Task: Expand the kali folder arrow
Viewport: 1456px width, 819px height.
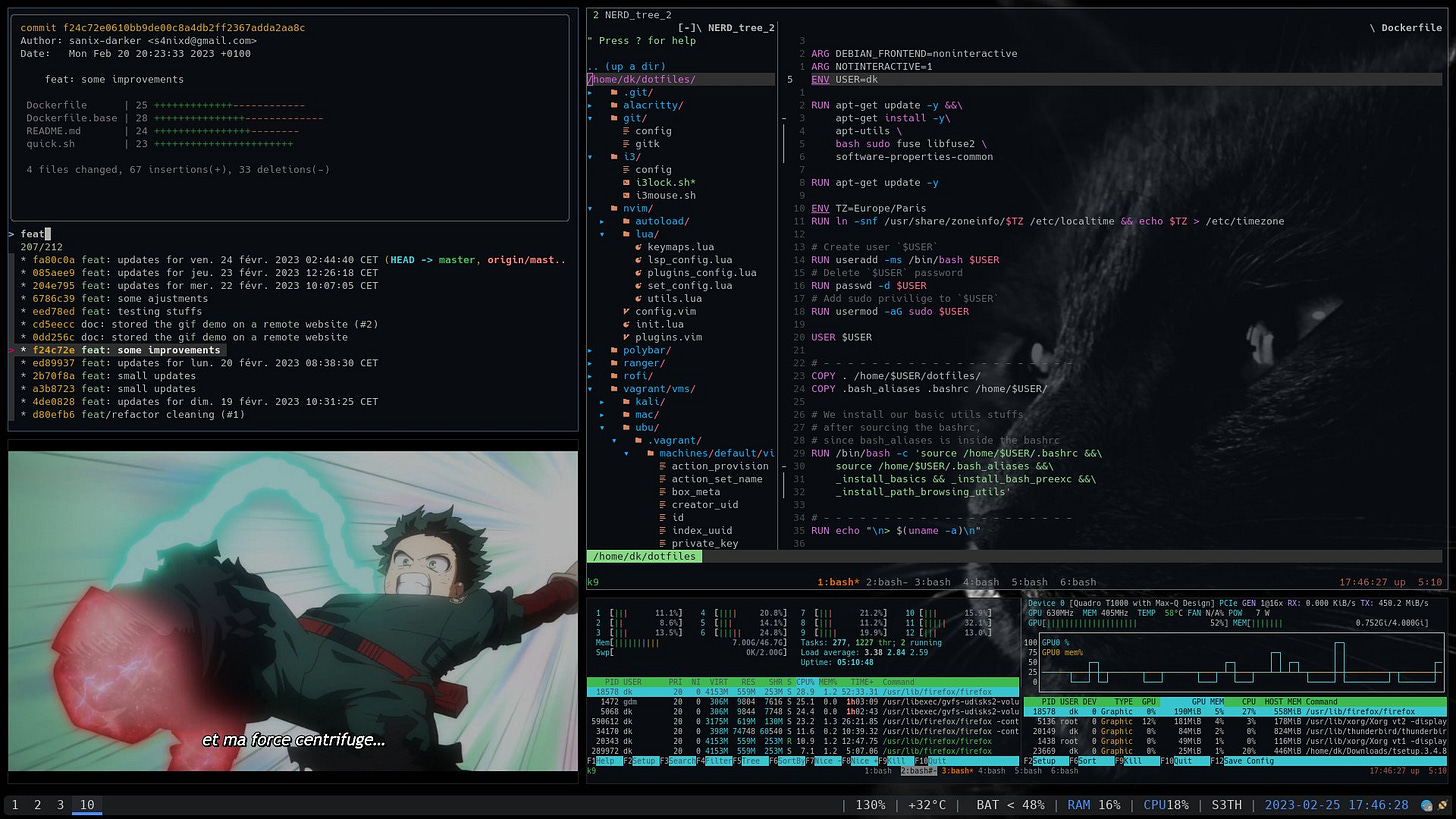Action: [x=602, y=402]
